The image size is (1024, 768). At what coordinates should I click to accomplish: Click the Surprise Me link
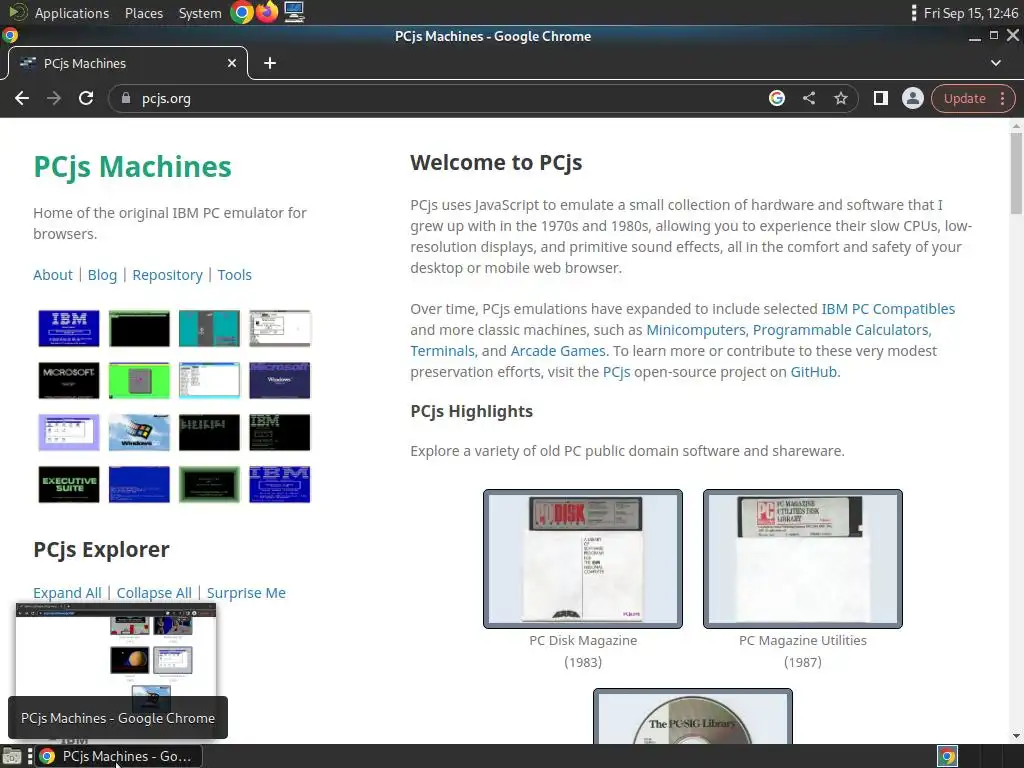[246, 593]
